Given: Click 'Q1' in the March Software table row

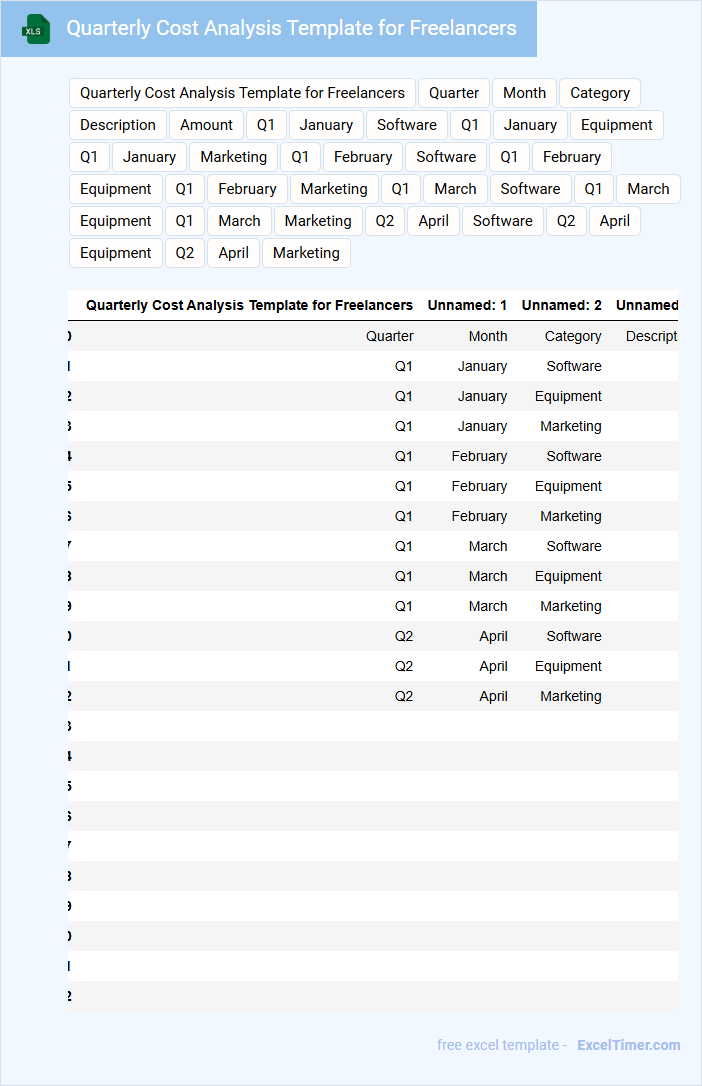Looking at the screenshot, I should pos(404,546).
